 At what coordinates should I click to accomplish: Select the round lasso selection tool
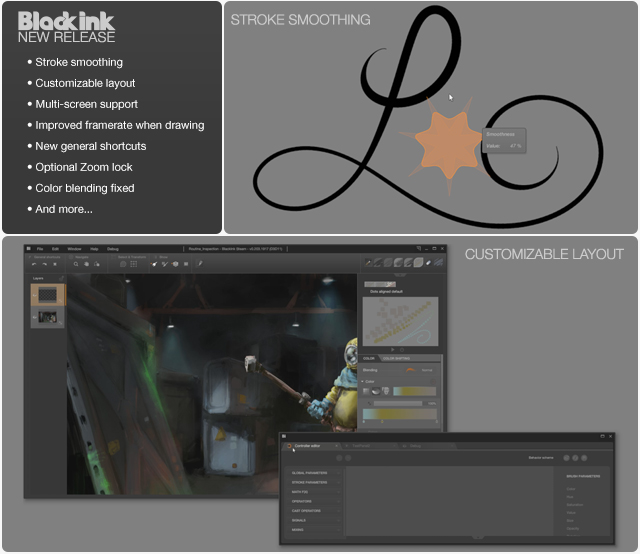coord(123,264)
